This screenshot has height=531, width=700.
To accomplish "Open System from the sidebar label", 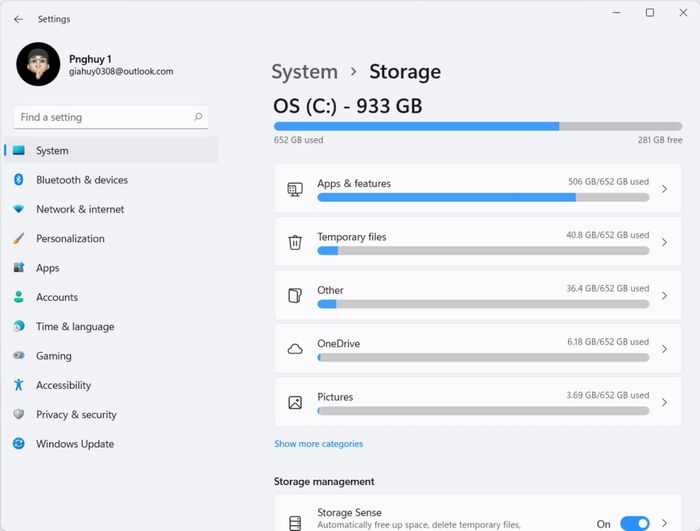I will point(52,151).
